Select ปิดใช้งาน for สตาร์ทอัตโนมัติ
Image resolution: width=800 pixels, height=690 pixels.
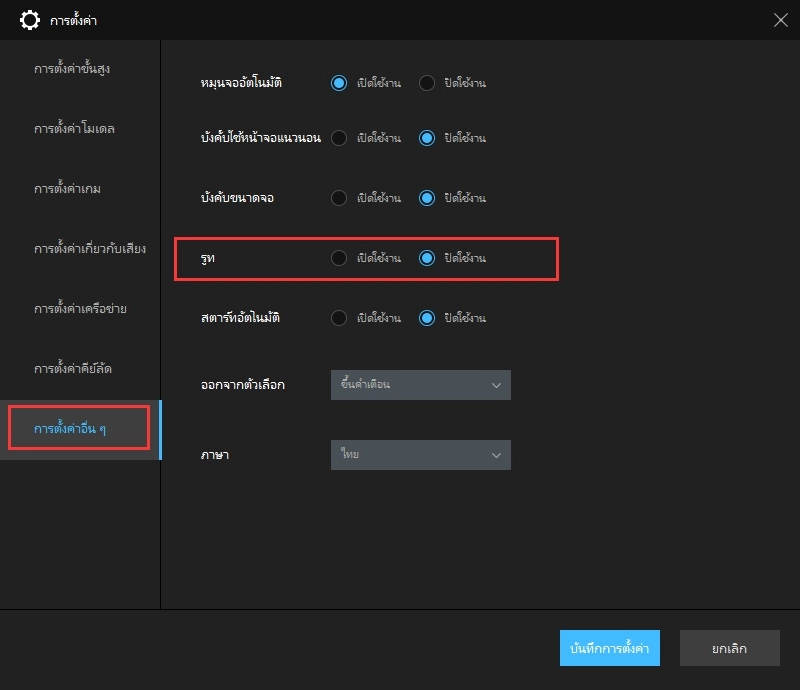coord(427,318)
